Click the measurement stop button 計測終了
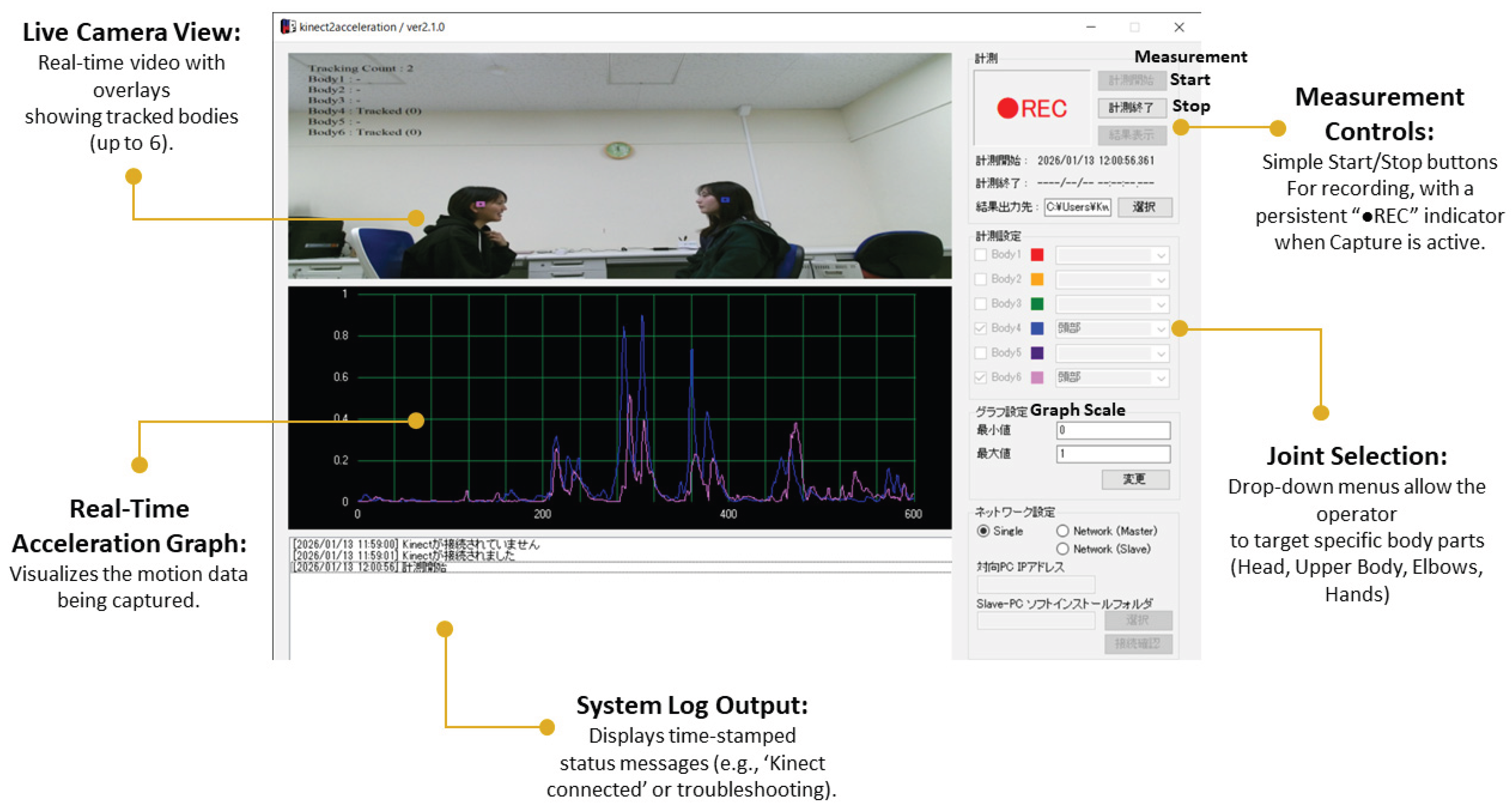Image resolution: width=1512 pixels, height=810 pixels. [x=1131, y=108]
